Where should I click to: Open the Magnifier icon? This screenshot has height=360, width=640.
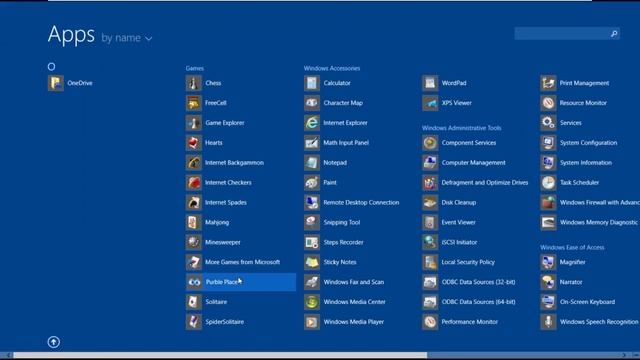pyautogui.click(x=548, y=262)
